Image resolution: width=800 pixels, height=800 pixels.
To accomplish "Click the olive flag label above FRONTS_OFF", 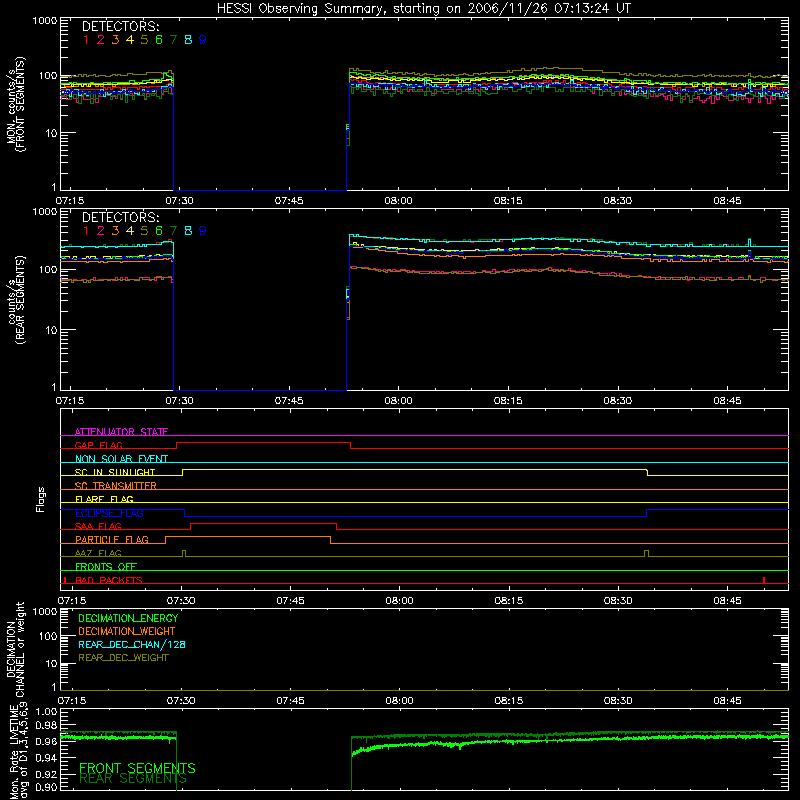I will coord(98,553).
